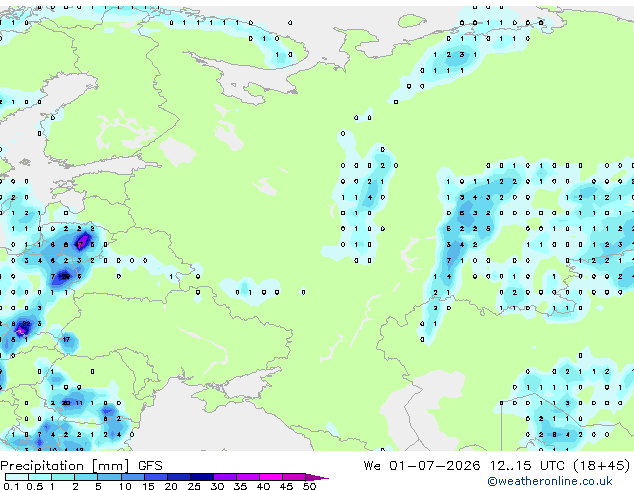This screenshot has height=490, width=634.
Task: Pick the legend swatch between 10 and 15
Action: click(x=132, y=477)
